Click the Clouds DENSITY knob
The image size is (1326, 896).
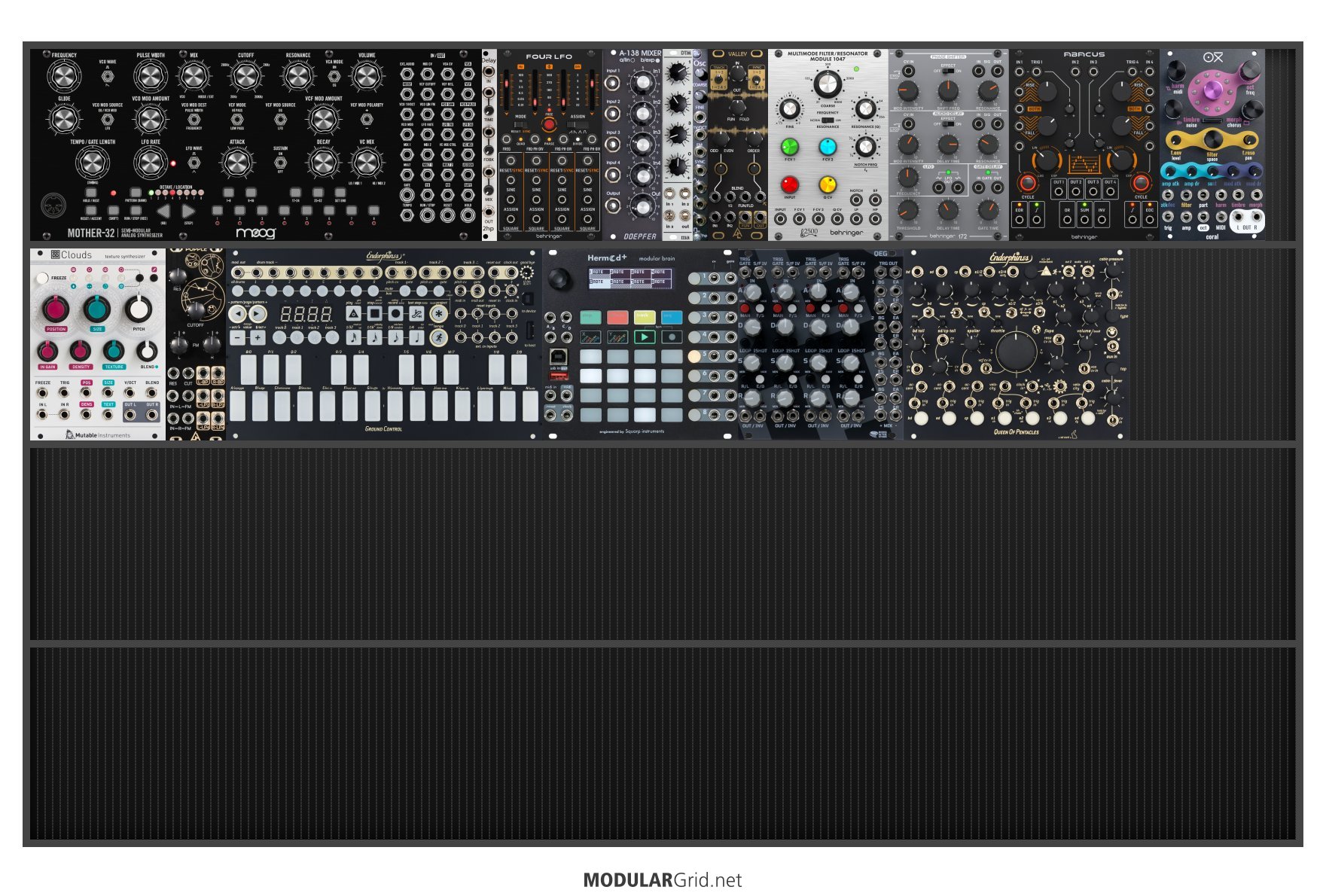[x=81, y=350]
